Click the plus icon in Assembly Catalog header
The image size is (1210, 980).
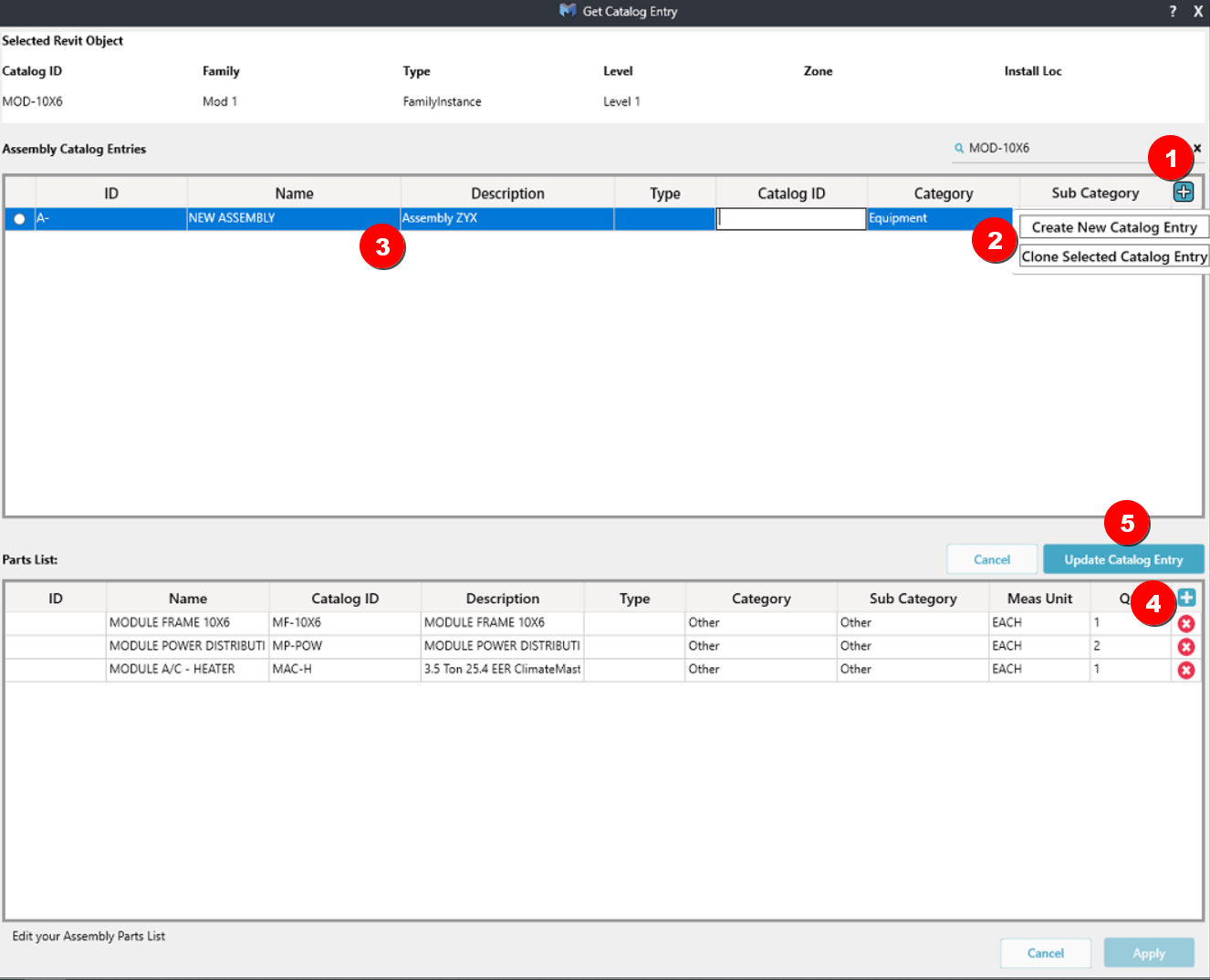point(1184,192)
